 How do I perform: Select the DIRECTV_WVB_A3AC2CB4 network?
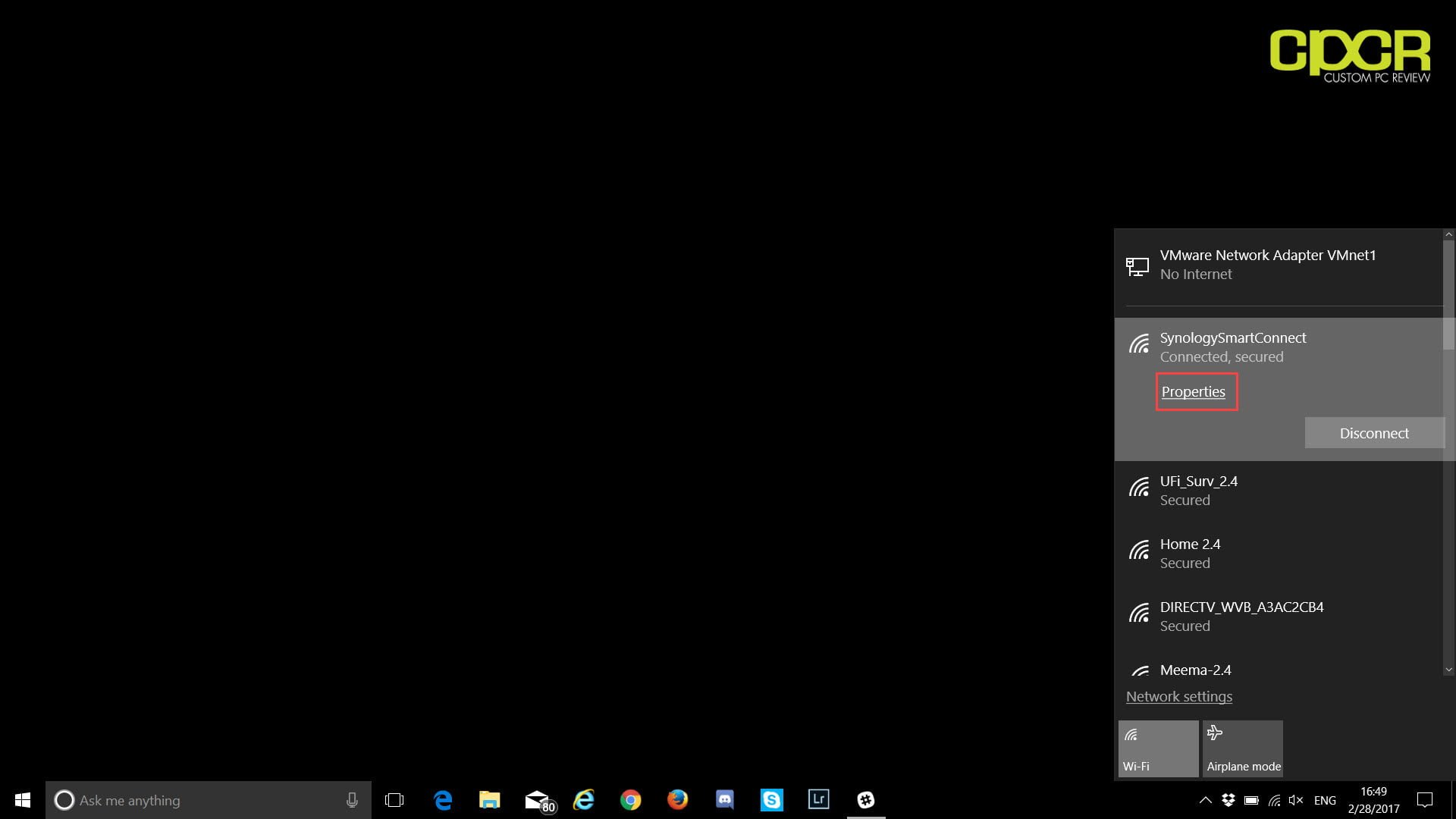(x=1279, y=617)
